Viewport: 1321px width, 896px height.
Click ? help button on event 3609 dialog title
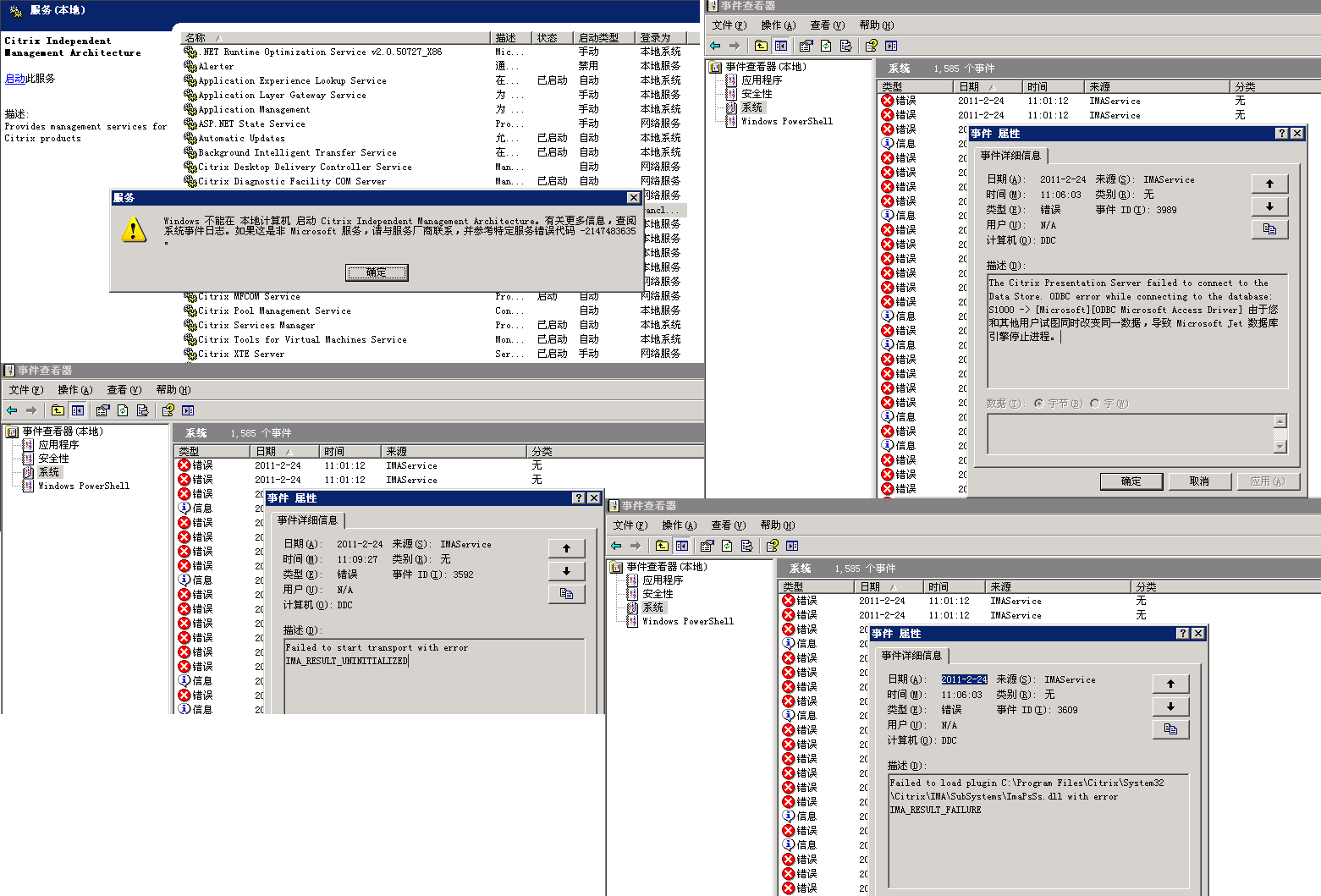click(x=1183, y=634)
